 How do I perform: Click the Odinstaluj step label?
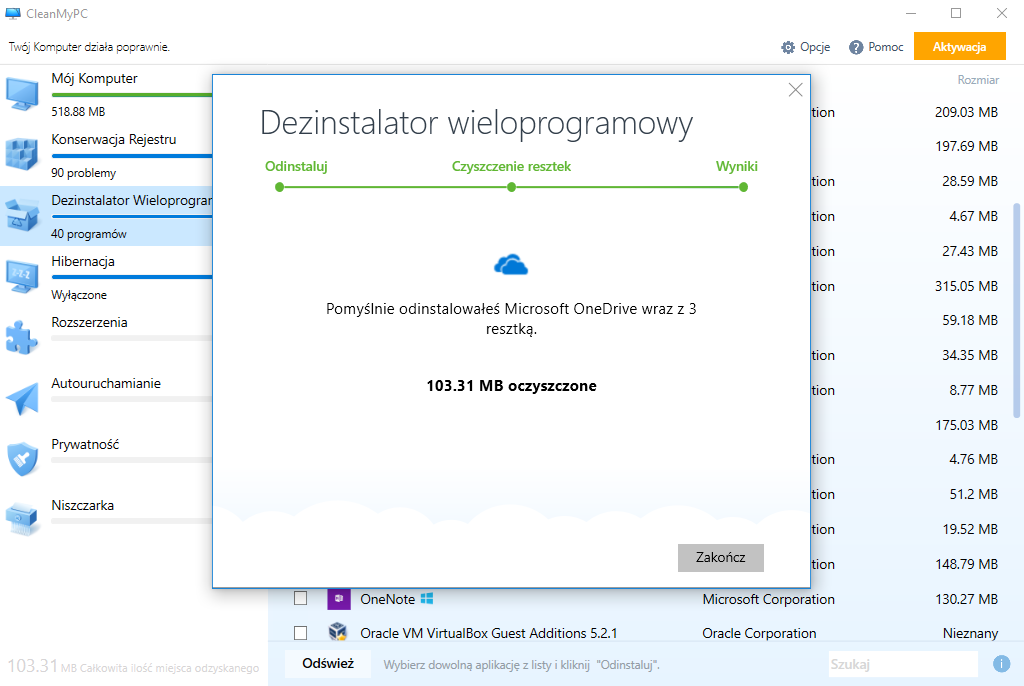[296, 167]
